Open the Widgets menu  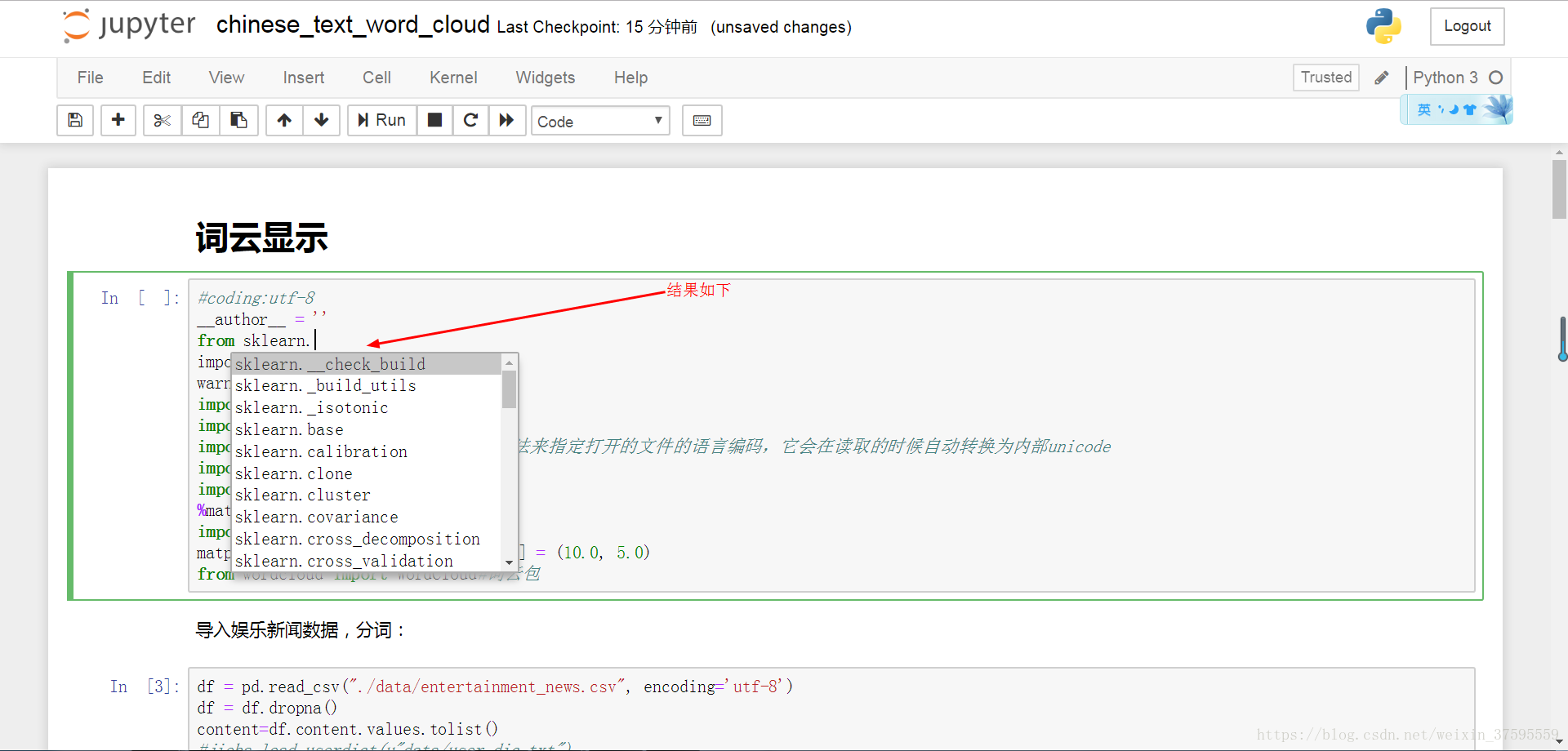pos(545,78)
